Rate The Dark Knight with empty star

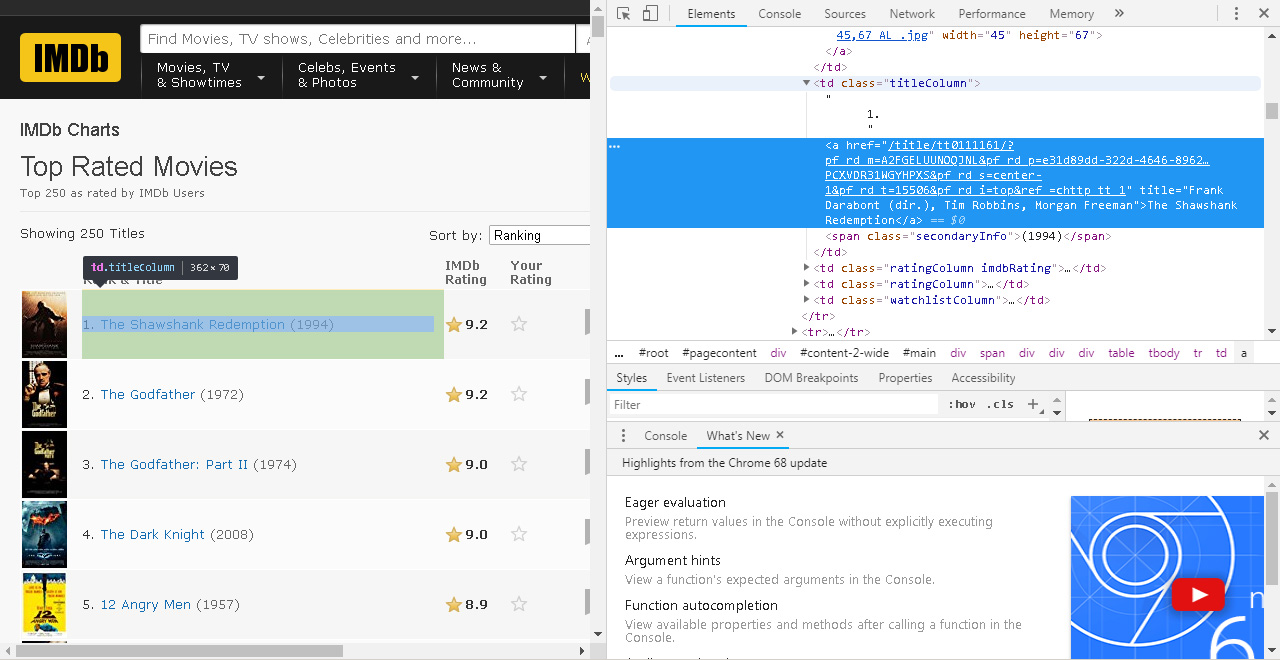point(519,534)
